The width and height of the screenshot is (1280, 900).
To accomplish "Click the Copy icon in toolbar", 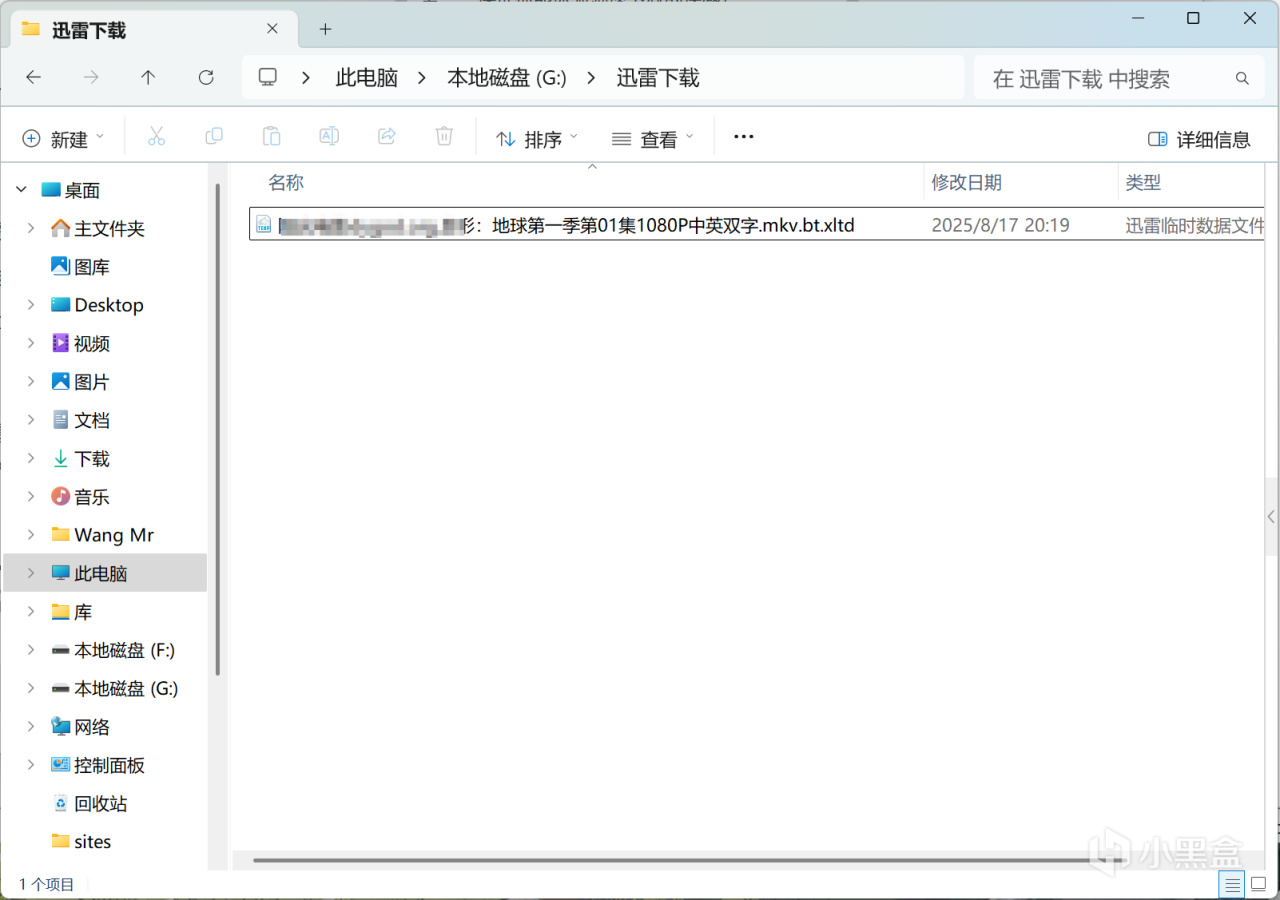I will coord(214,137).
